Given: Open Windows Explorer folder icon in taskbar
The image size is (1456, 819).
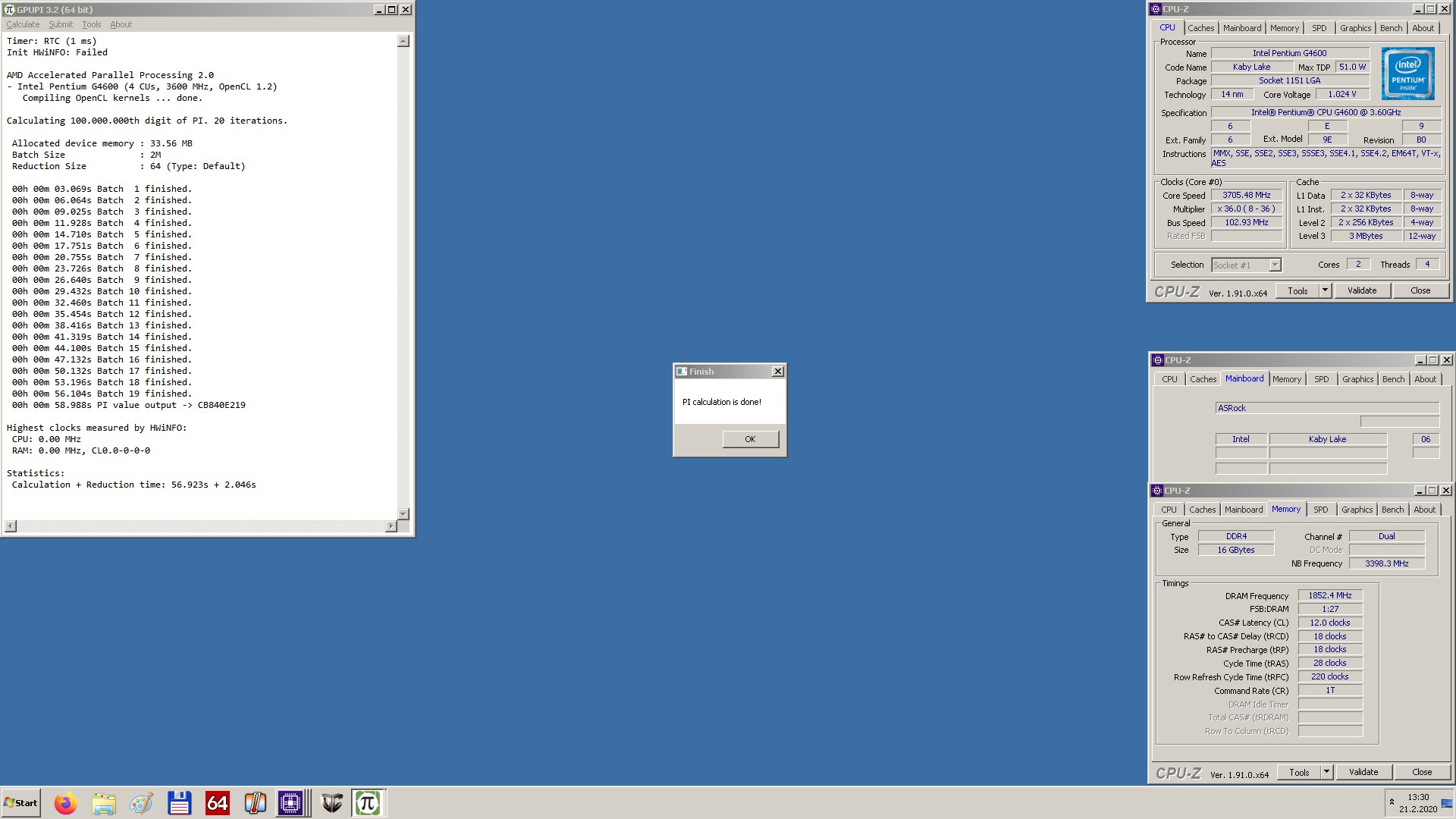Looking at the screenshot, I should 104,803.
